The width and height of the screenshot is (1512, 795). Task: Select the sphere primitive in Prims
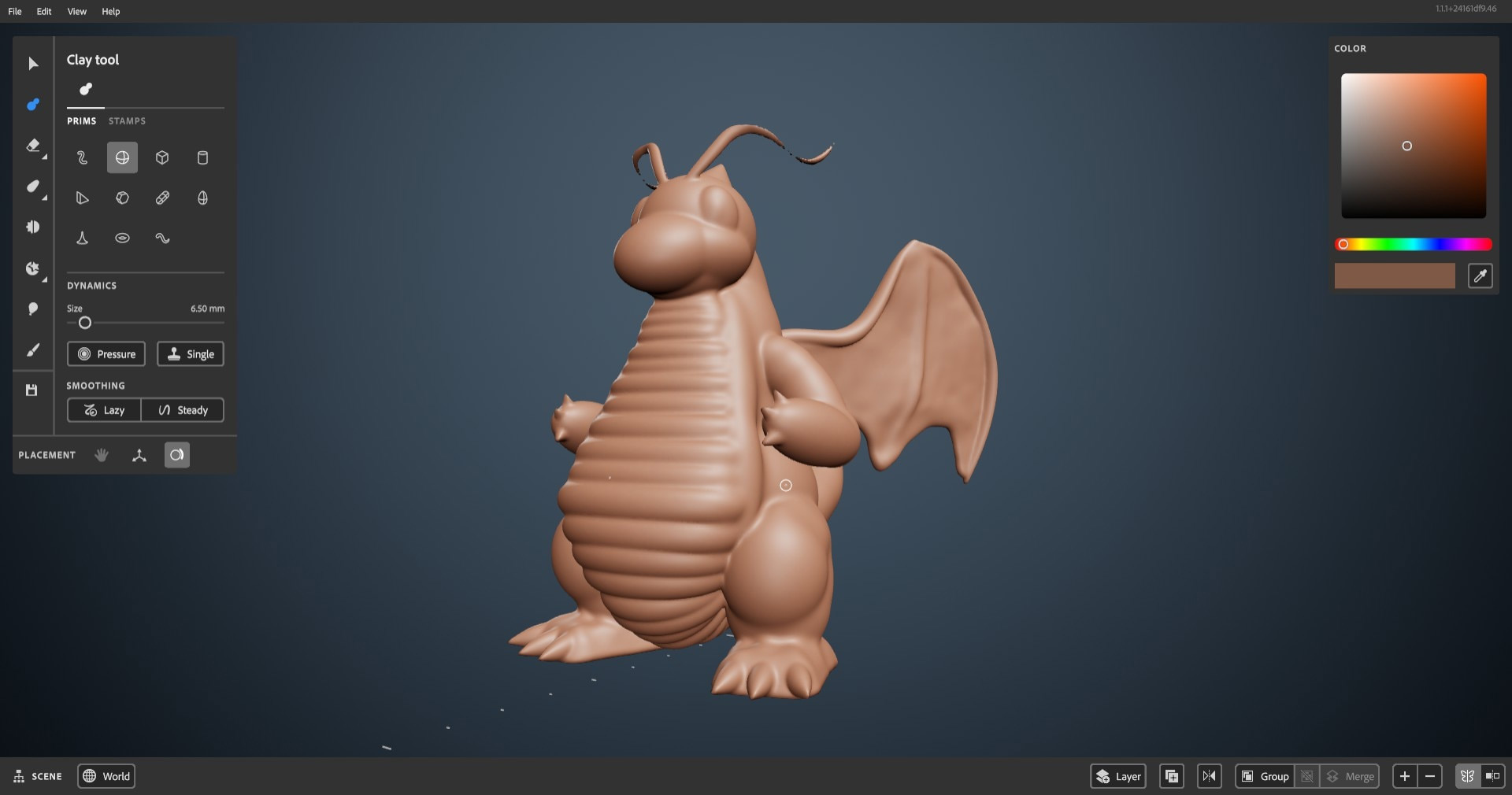(x=122, y=157)
